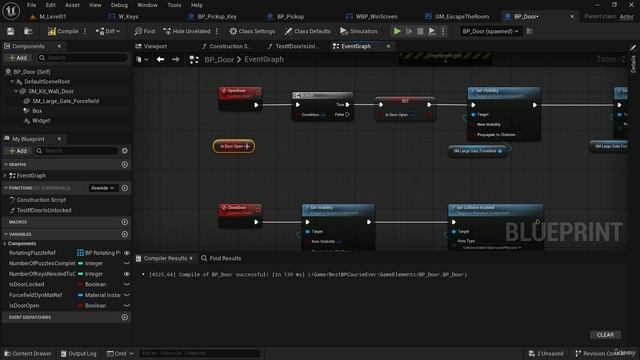Open Class Settings

pos(252,31)
